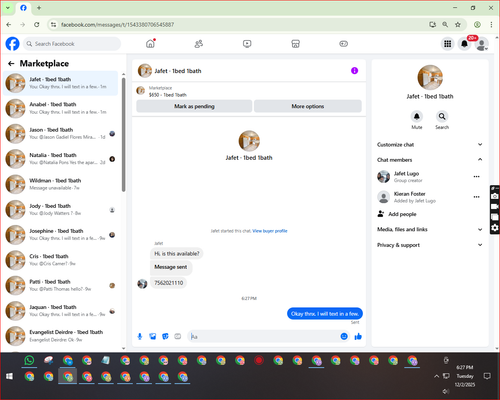Open Kieran Foster member profile
Viewport: 500px width, 400px height.
pyautogui.click(x=407, y=197)
